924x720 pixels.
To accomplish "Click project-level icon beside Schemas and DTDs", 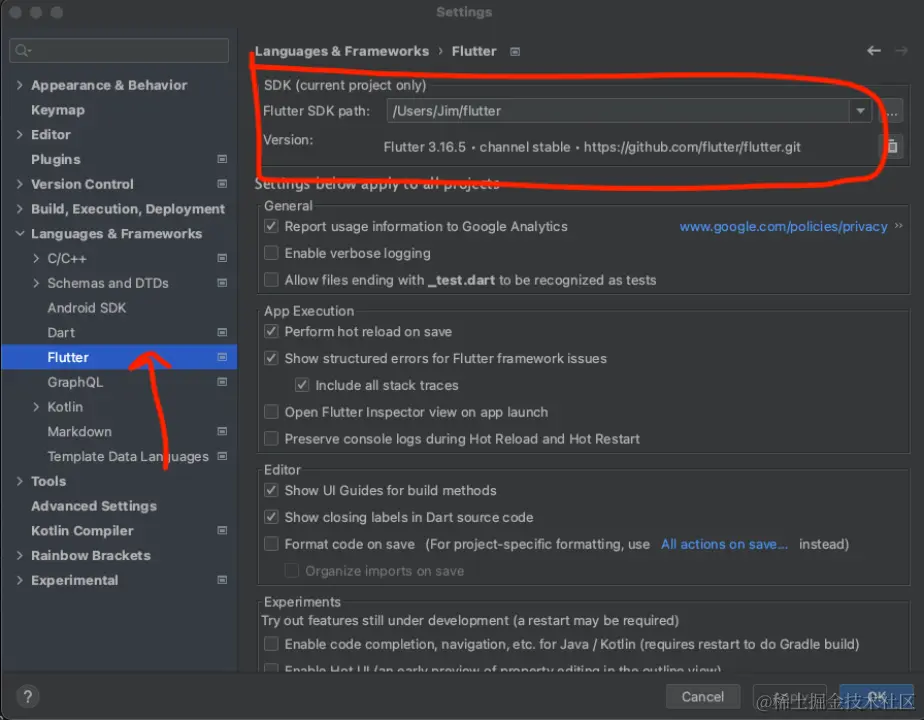I will tap(222, 283).
